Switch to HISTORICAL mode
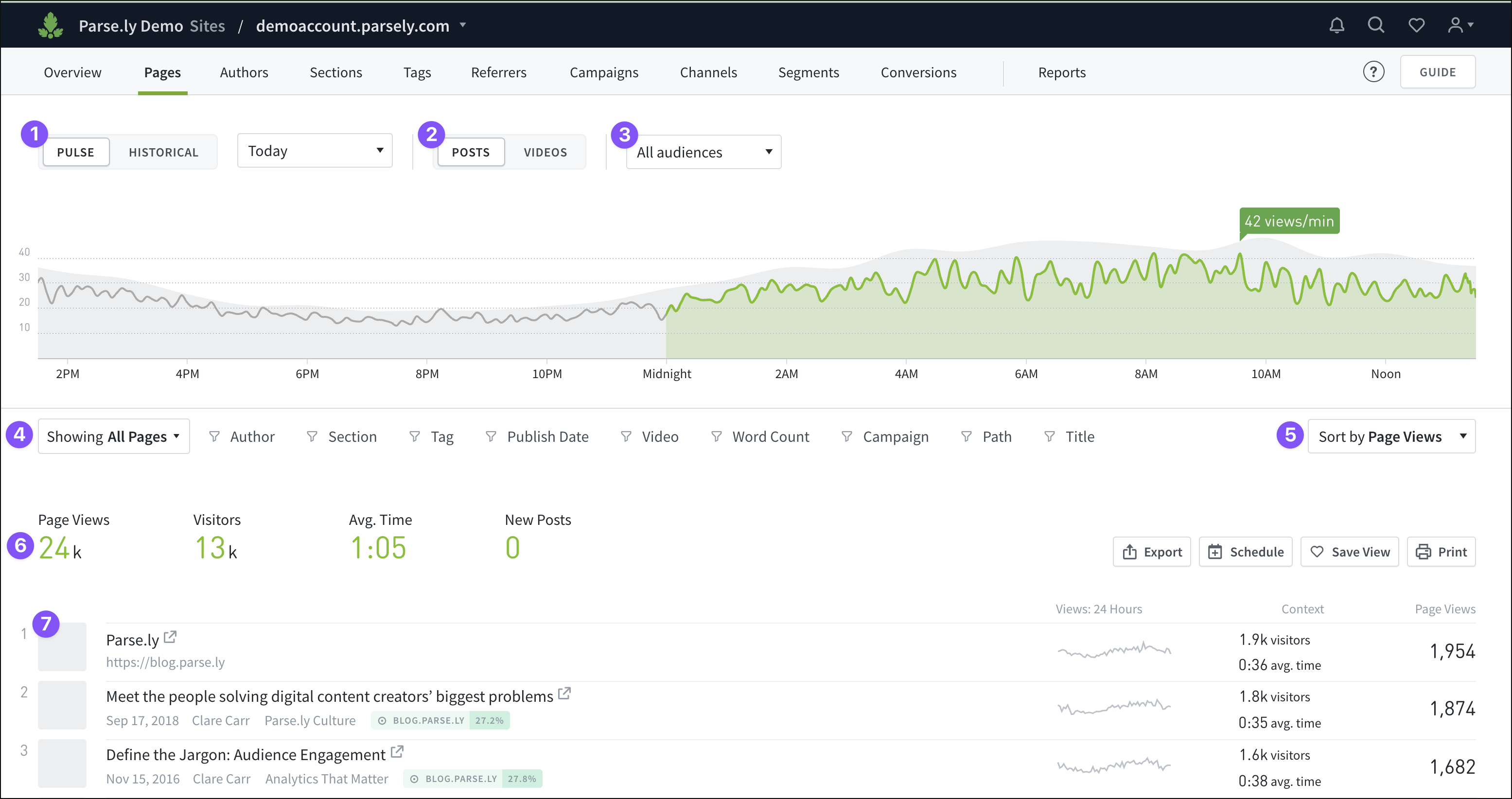1512x799 pixels. pos(163,152)
